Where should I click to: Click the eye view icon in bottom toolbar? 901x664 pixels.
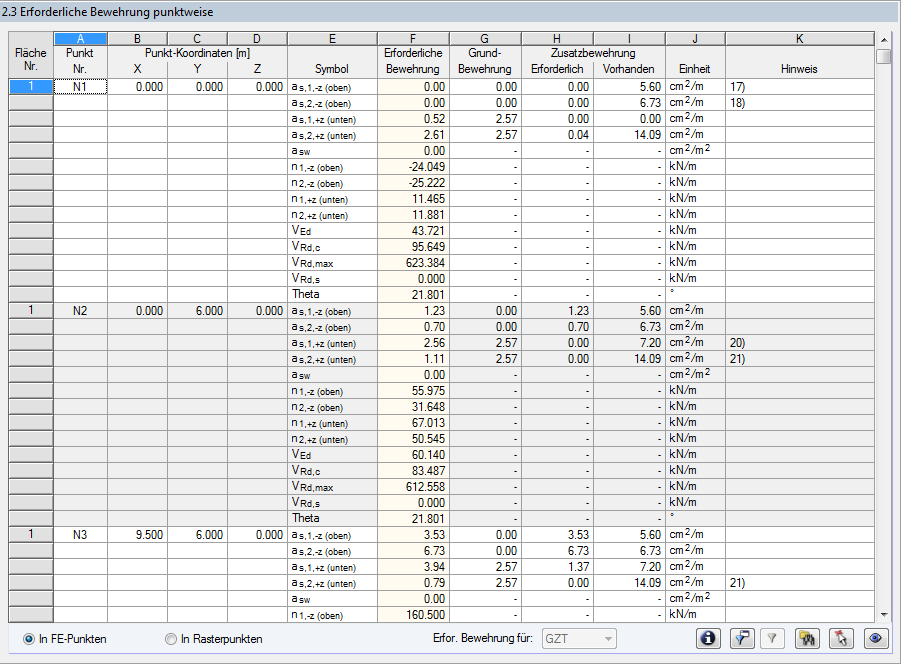tap(875, 638)
